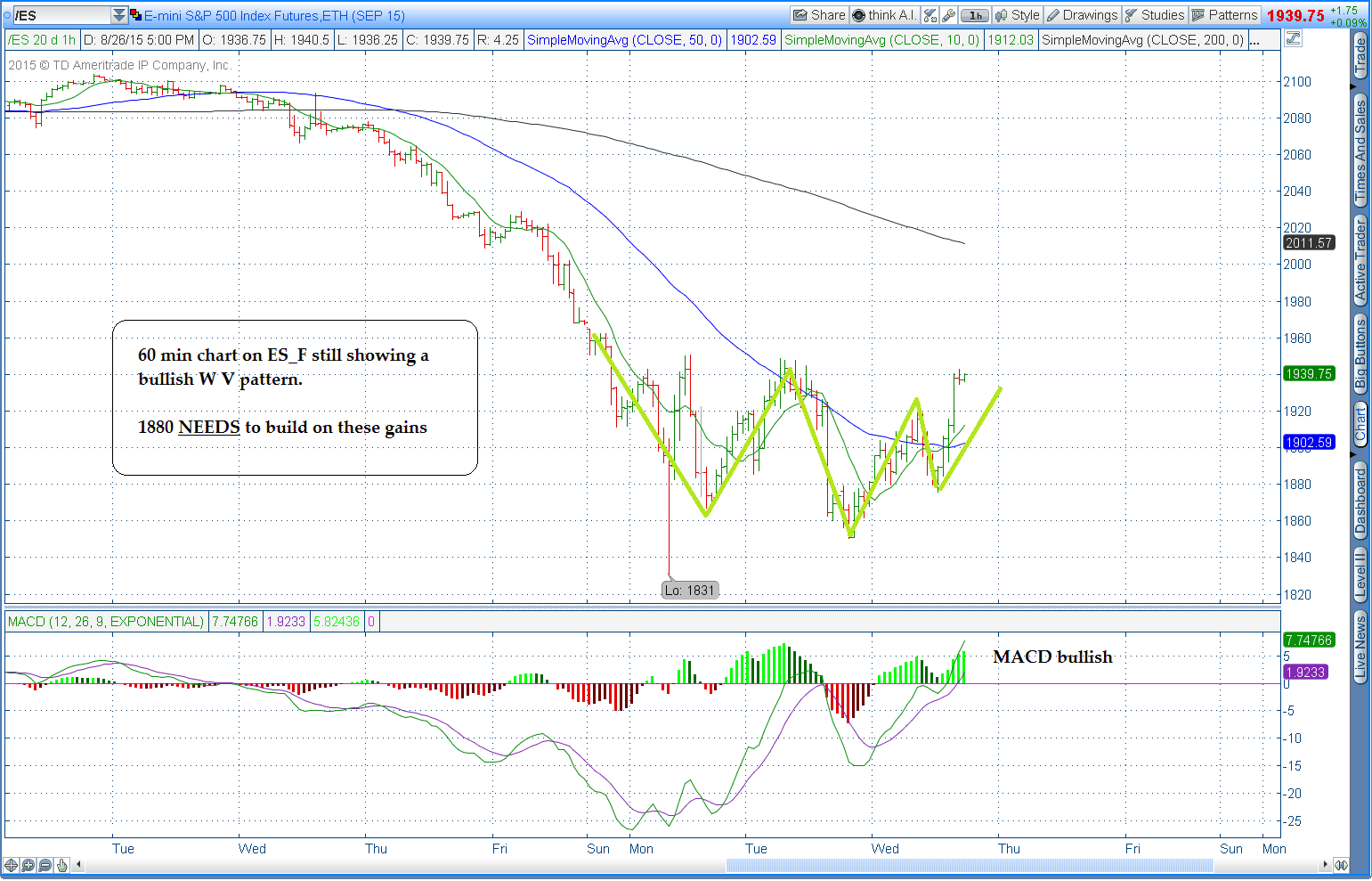Click the quick study tools icon
Screen dimensions: 1372x881
click(x=930, y=15)
